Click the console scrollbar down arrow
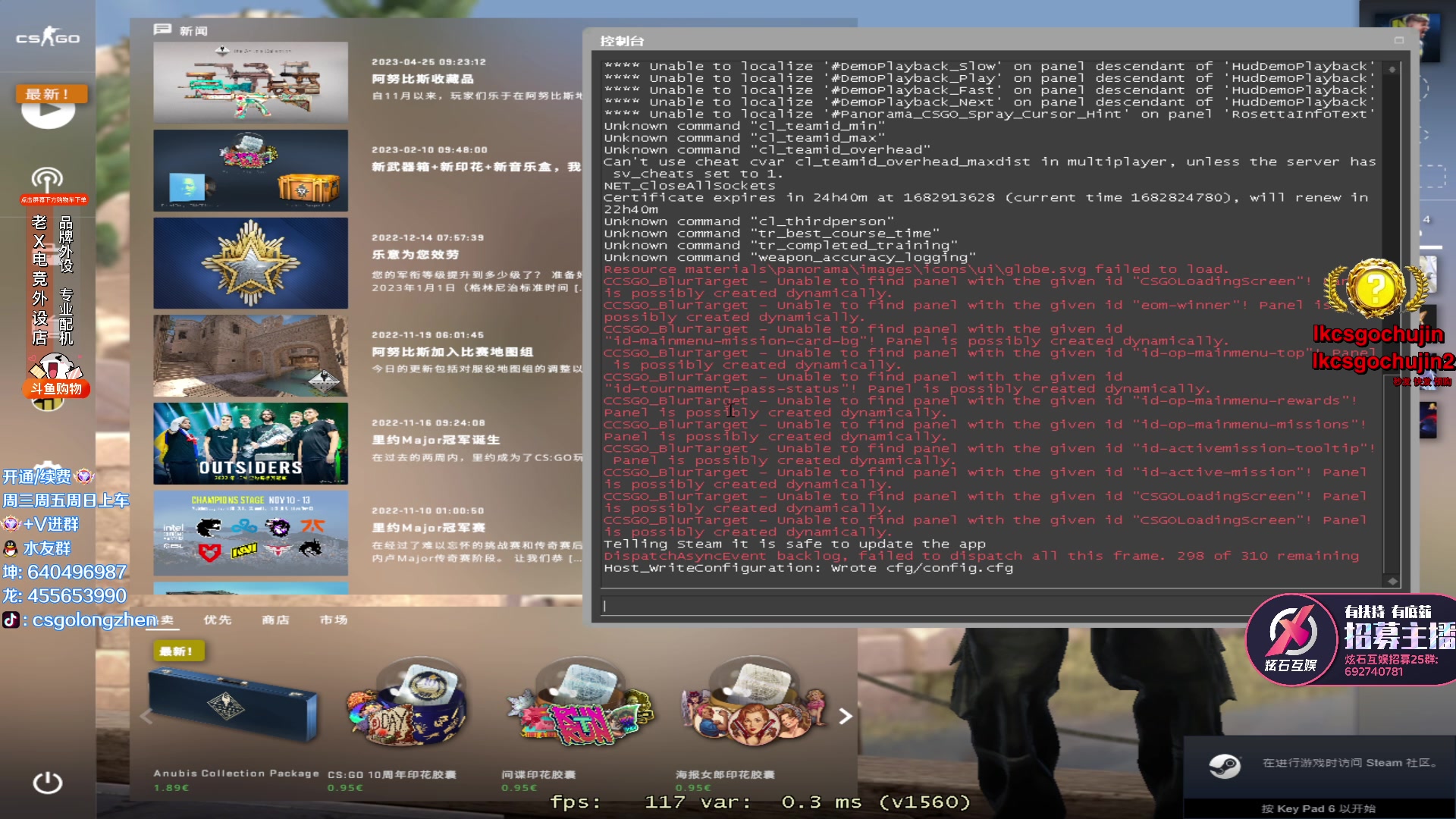The width and height of the screenshot is (1456, 819). tap(1392, 581)
